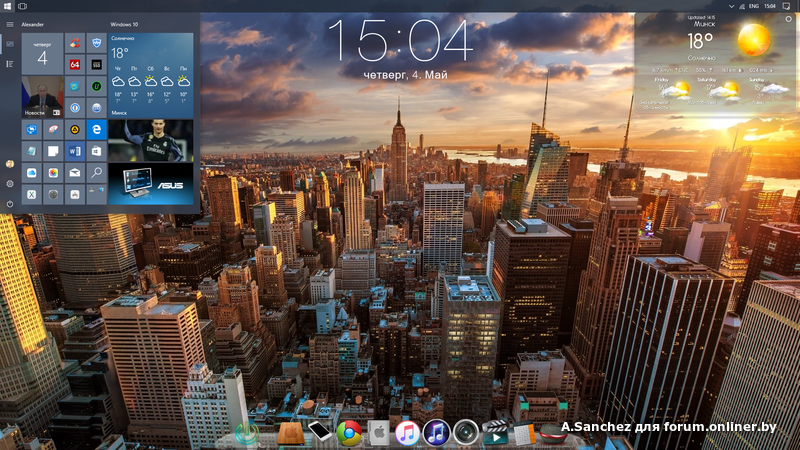Open the Microsoft Edge tile
The height and width of the screenshot is (450, 800).
point(97,129)
